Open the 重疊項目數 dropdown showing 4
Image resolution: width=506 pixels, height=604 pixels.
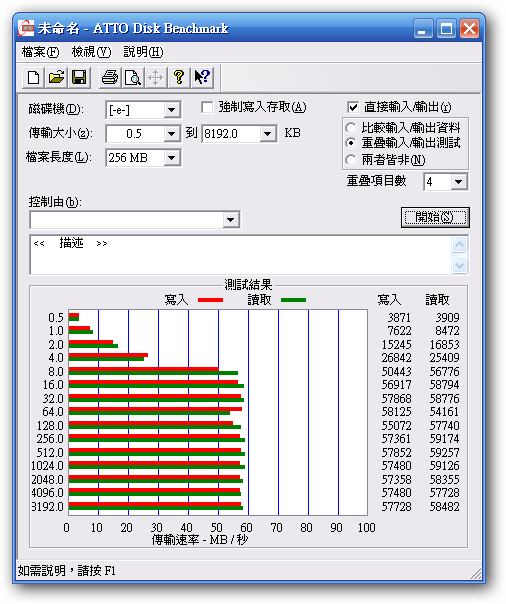pos(459,181)
